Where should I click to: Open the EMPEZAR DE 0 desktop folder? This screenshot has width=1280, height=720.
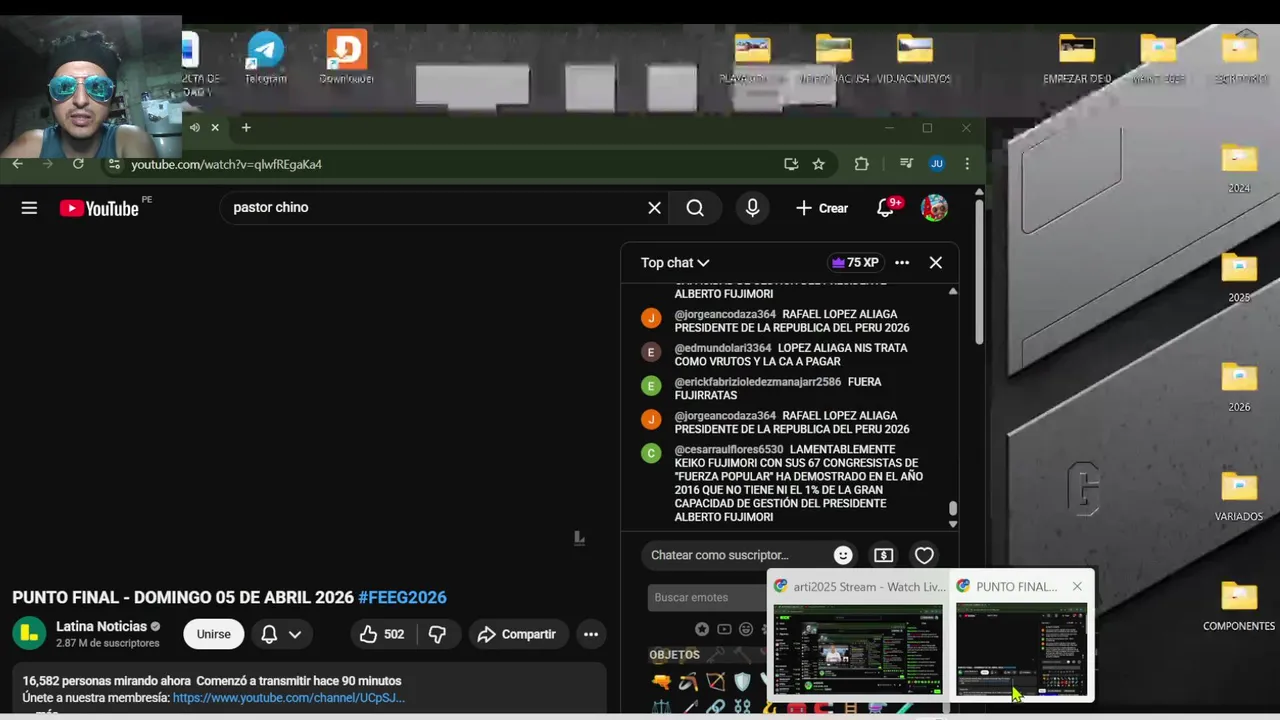[x=1077, y=58]
